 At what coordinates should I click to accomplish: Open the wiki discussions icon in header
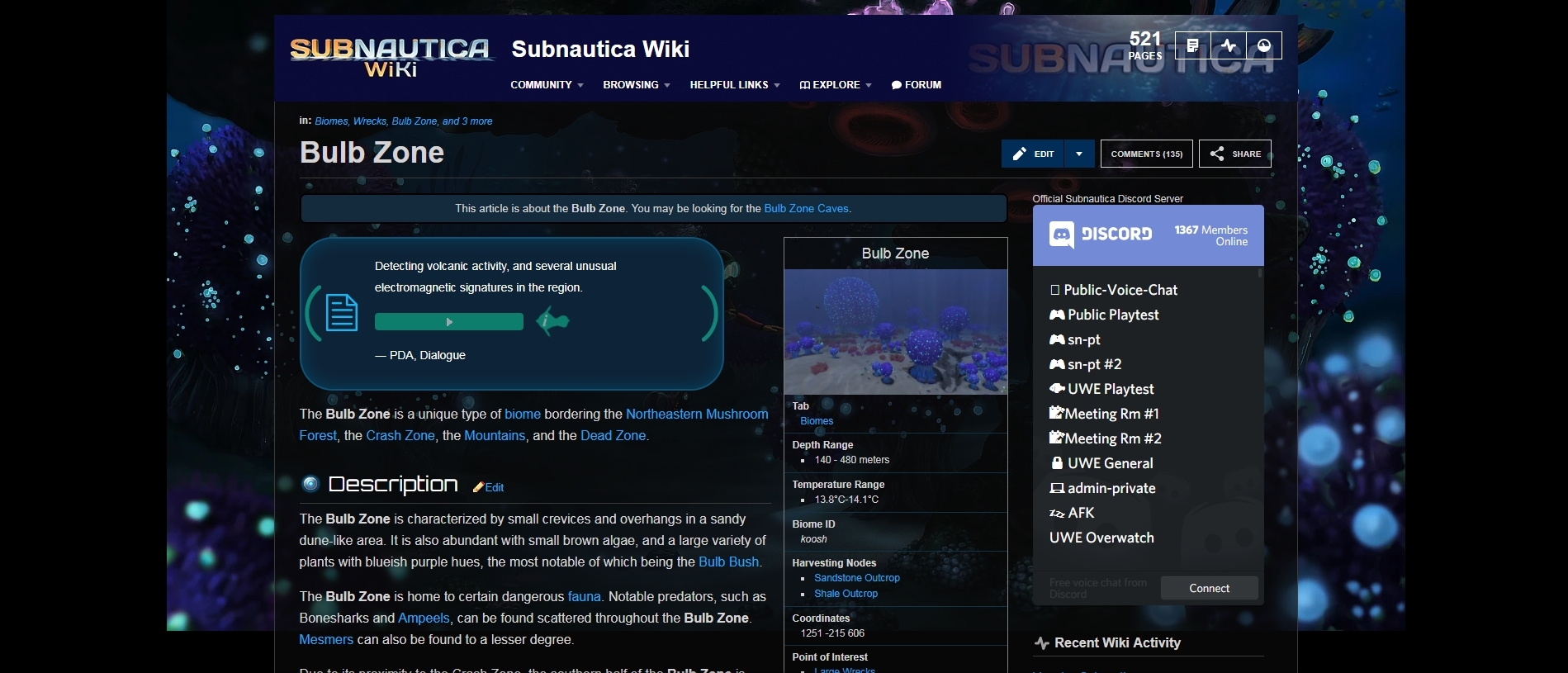(1192, 45)
